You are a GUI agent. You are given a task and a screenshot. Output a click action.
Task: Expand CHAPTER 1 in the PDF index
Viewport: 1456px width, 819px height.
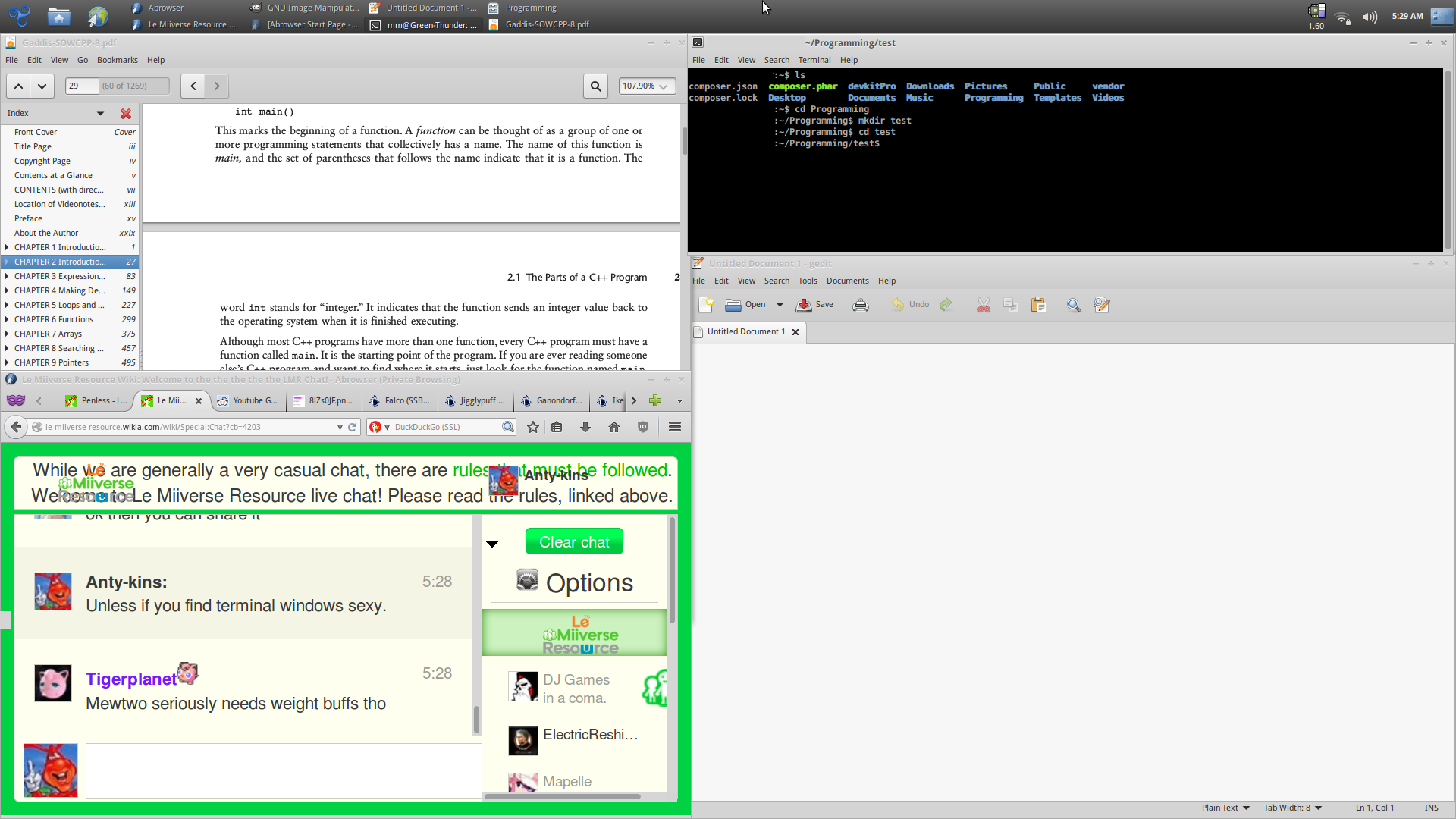pyautogui.click(x=7, y=247)
